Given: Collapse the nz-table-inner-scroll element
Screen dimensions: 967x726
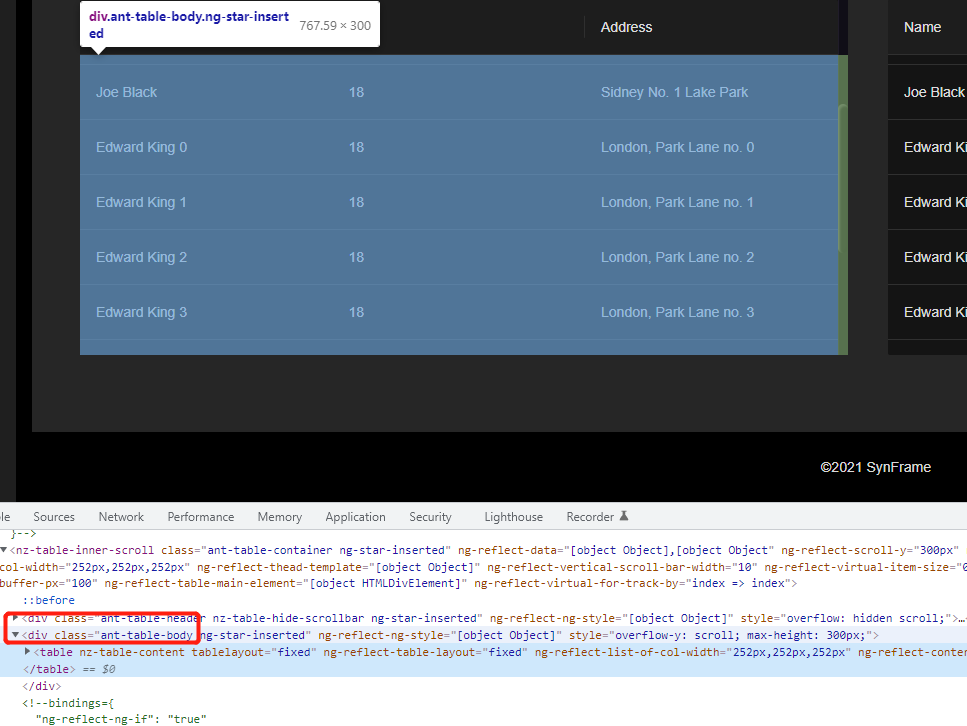Looking at the screenshot, I should coord(4,550).
